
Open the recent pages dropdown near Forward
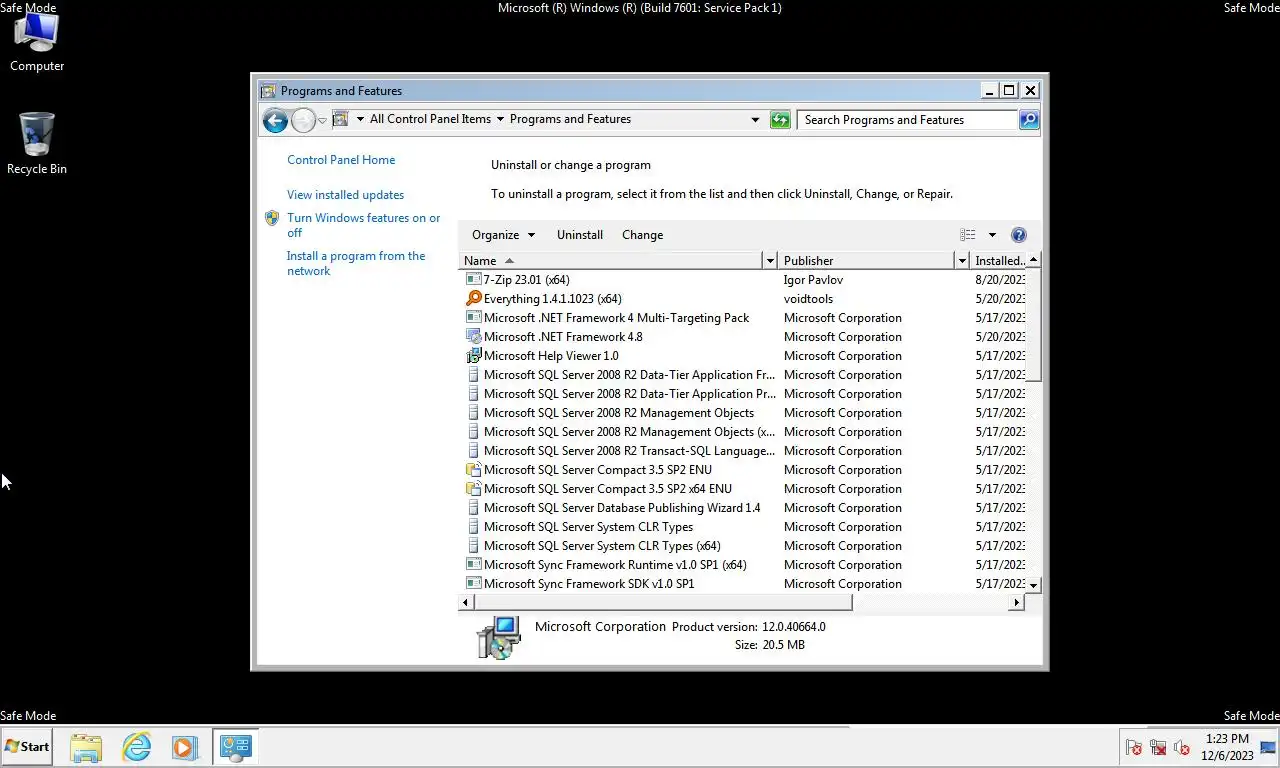[x=322, y=121]
